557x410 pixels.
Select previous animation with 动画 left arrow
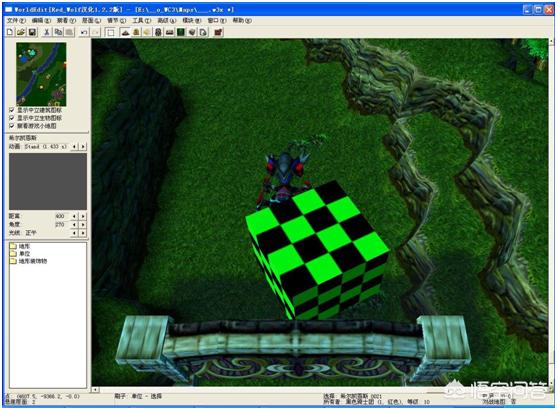(74, 146)
